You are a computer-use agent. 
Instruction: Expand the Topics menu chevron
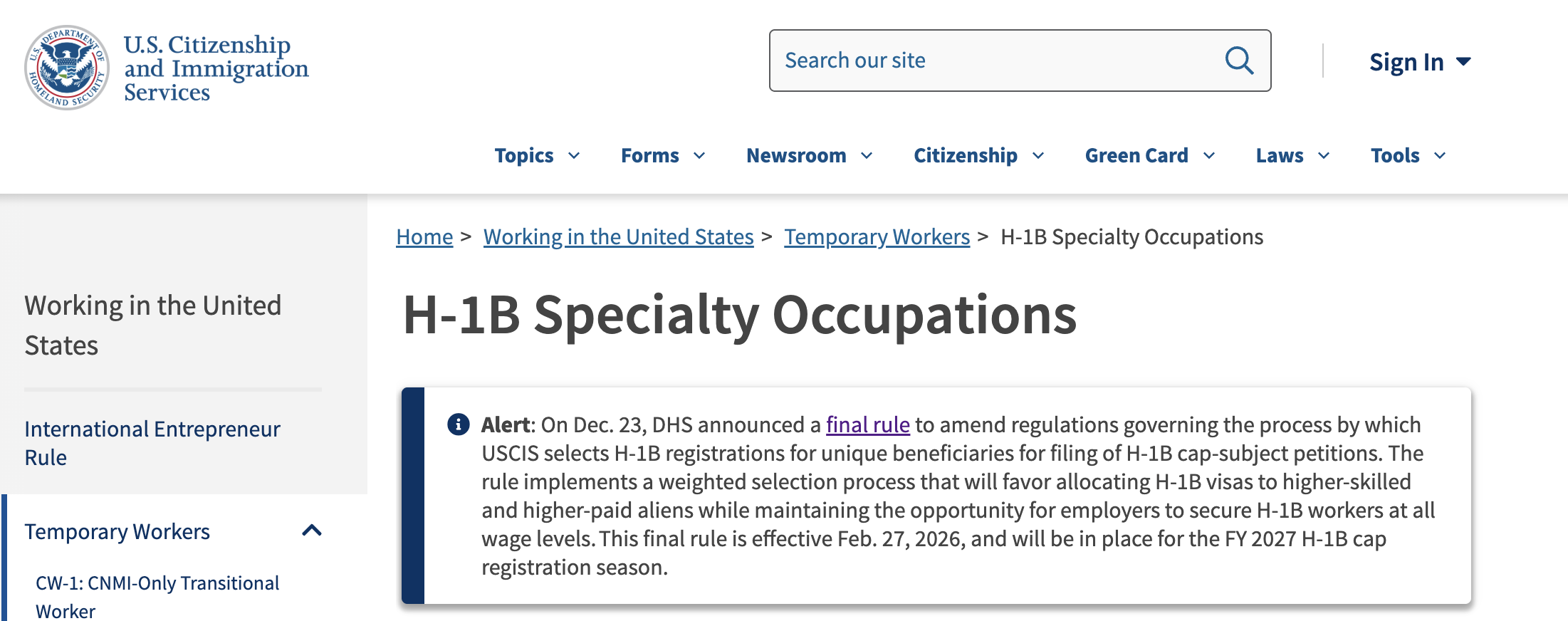[574, 156]
